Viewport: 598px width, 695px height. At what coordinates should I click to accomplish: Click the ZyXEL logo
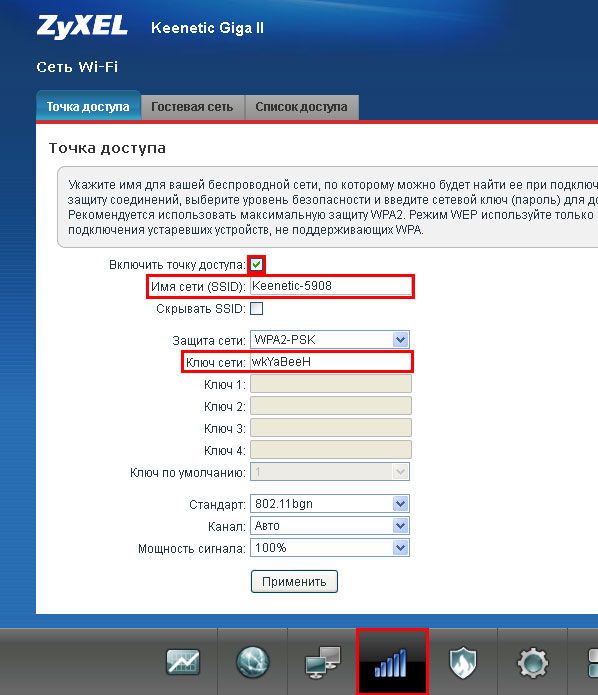(82, 27)
